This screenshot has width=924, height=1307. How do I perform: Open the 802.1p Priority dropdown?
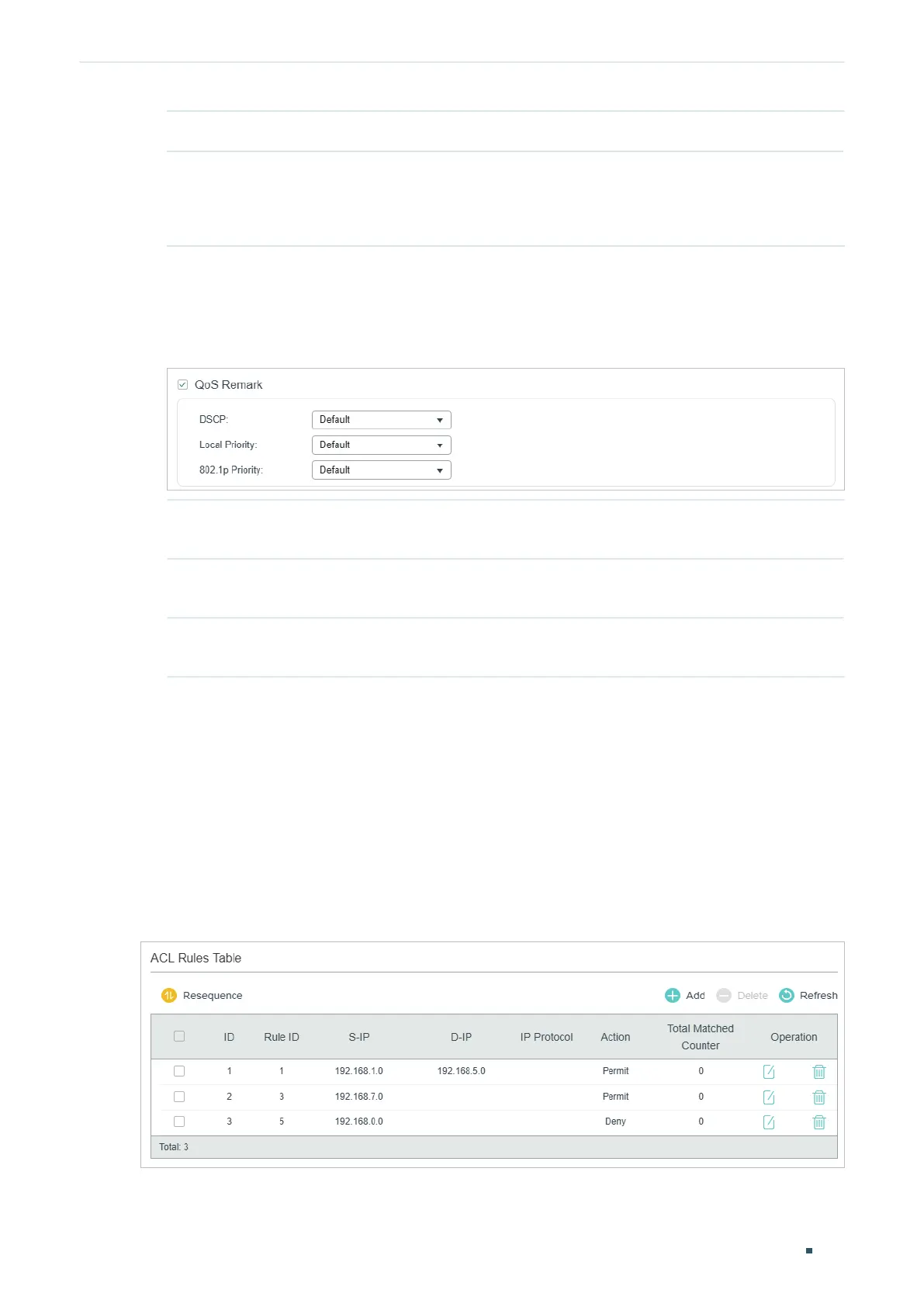(381, 470)
